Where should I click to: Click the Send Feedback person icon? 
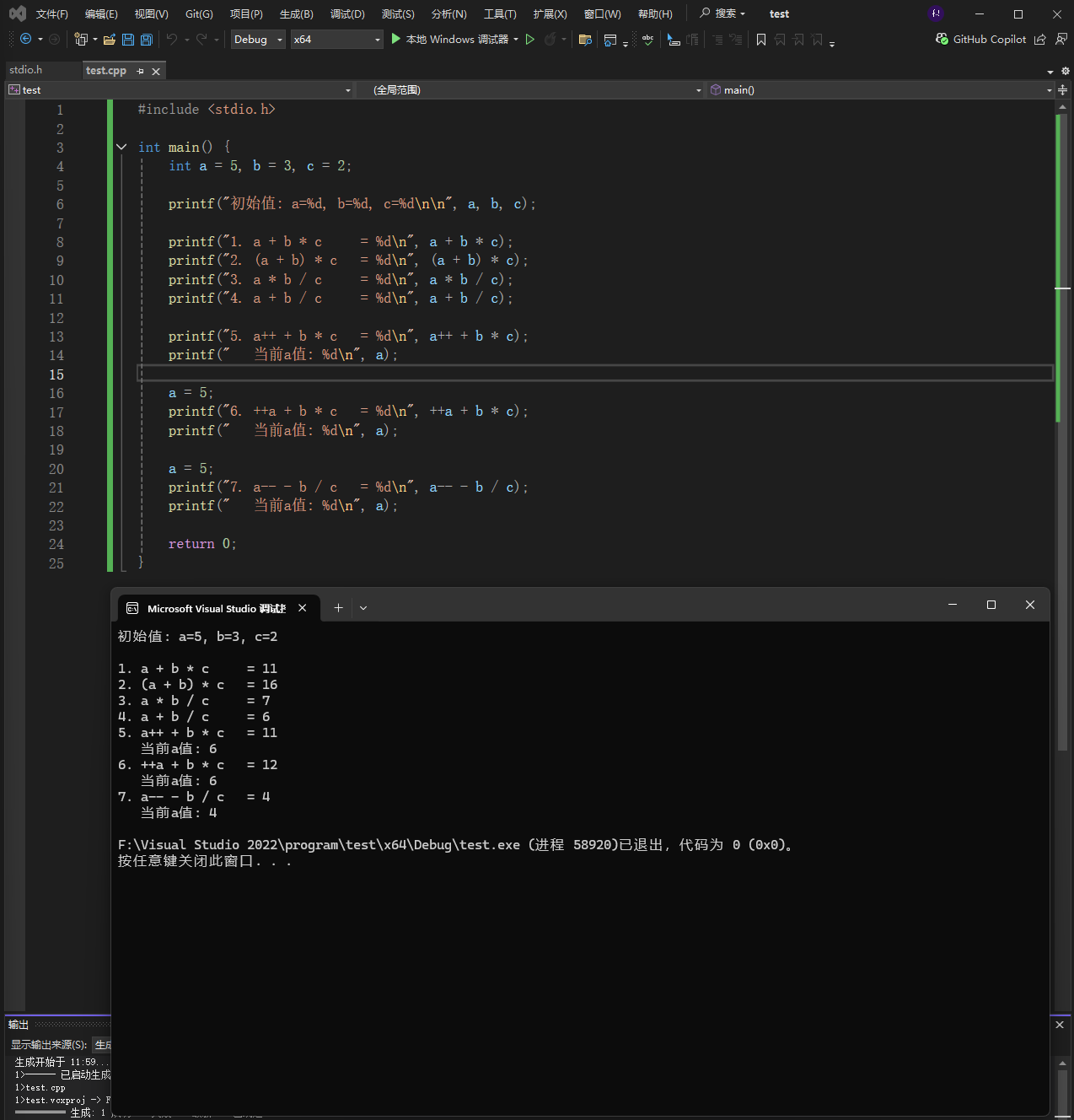pos(1061,39)
